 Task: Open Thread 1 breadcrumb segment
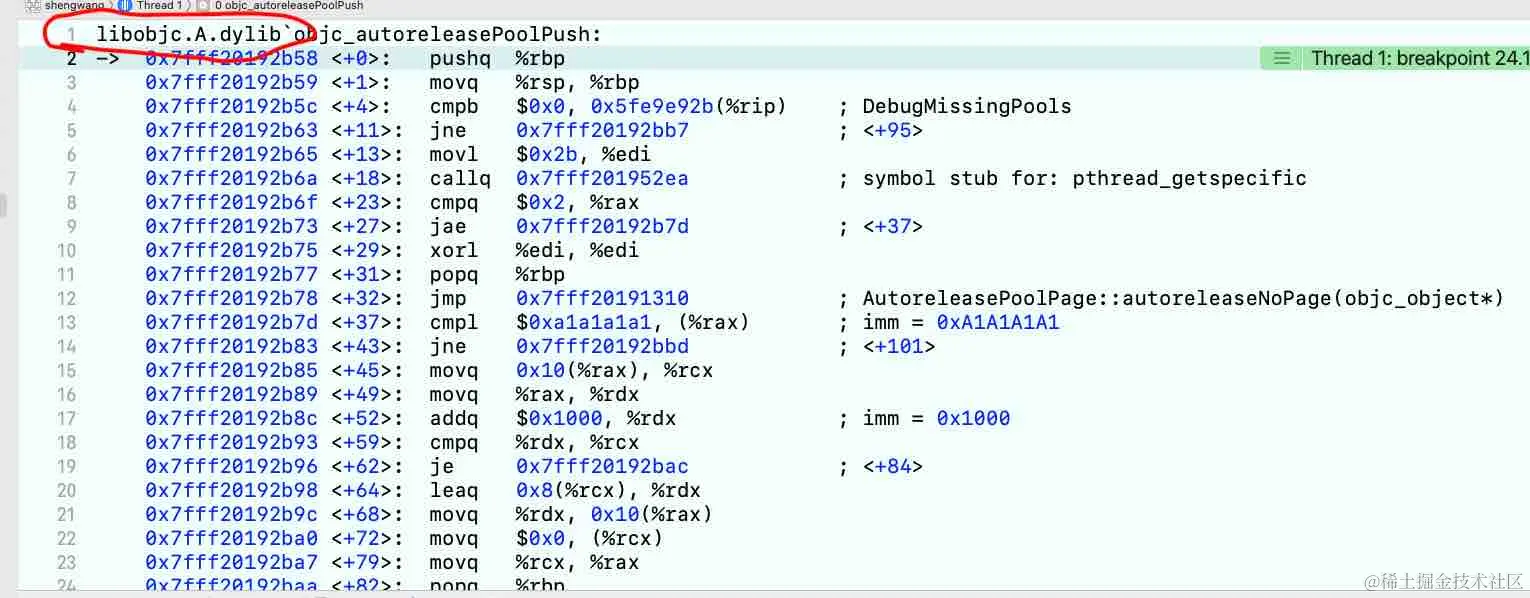tap(158, 5)
